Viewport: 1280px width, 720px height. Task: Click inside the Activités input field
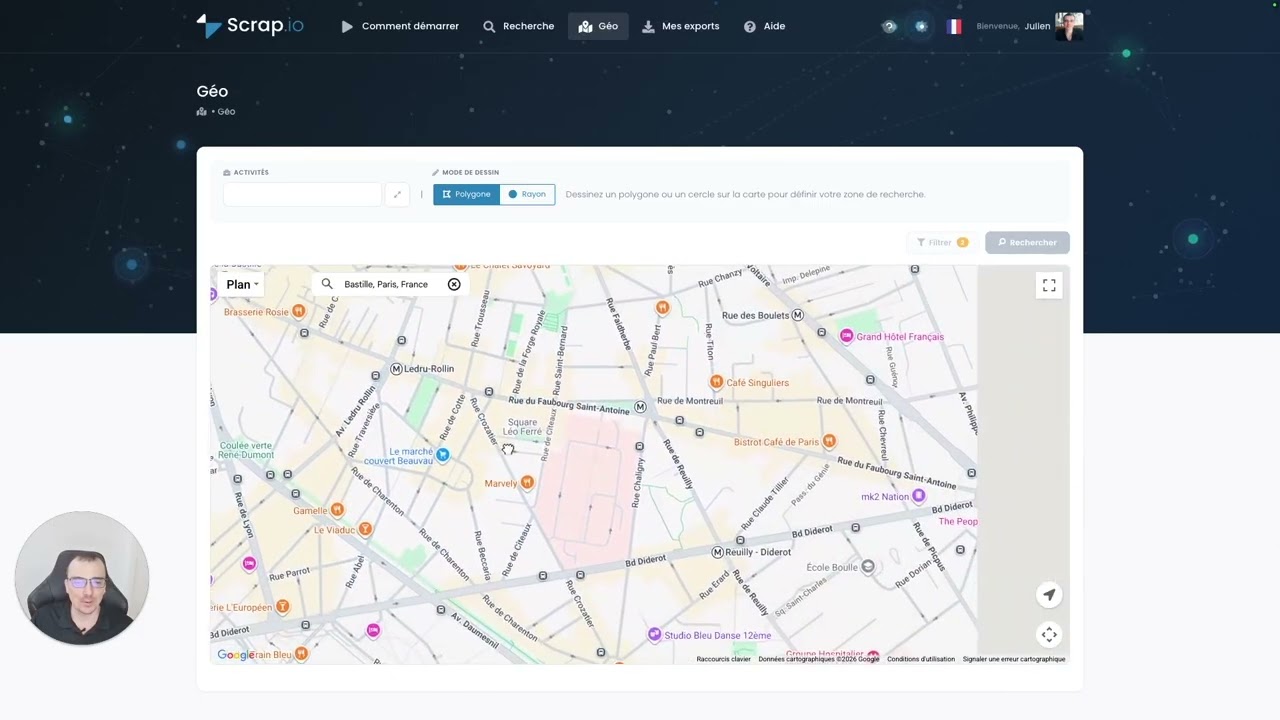(302, 194)
